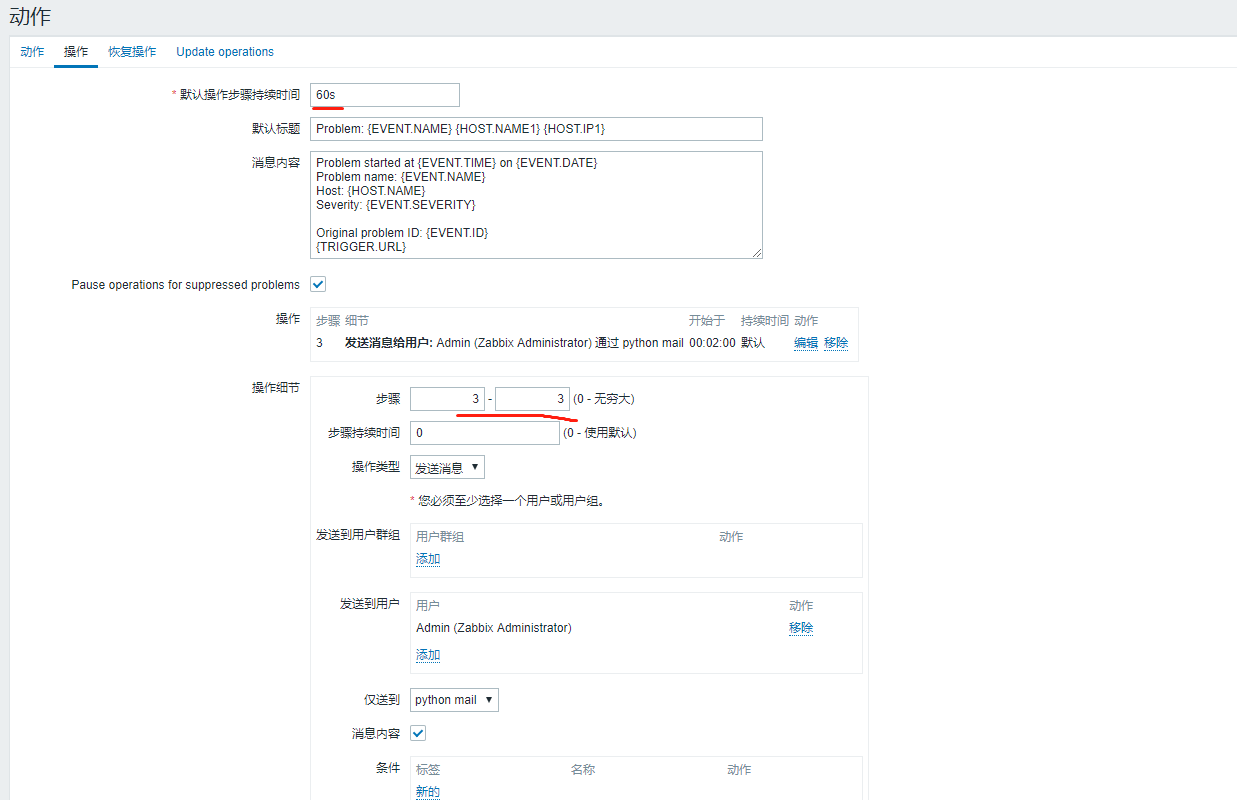Add a user with 添加 under 发送到用户

[x=427, y=654]
